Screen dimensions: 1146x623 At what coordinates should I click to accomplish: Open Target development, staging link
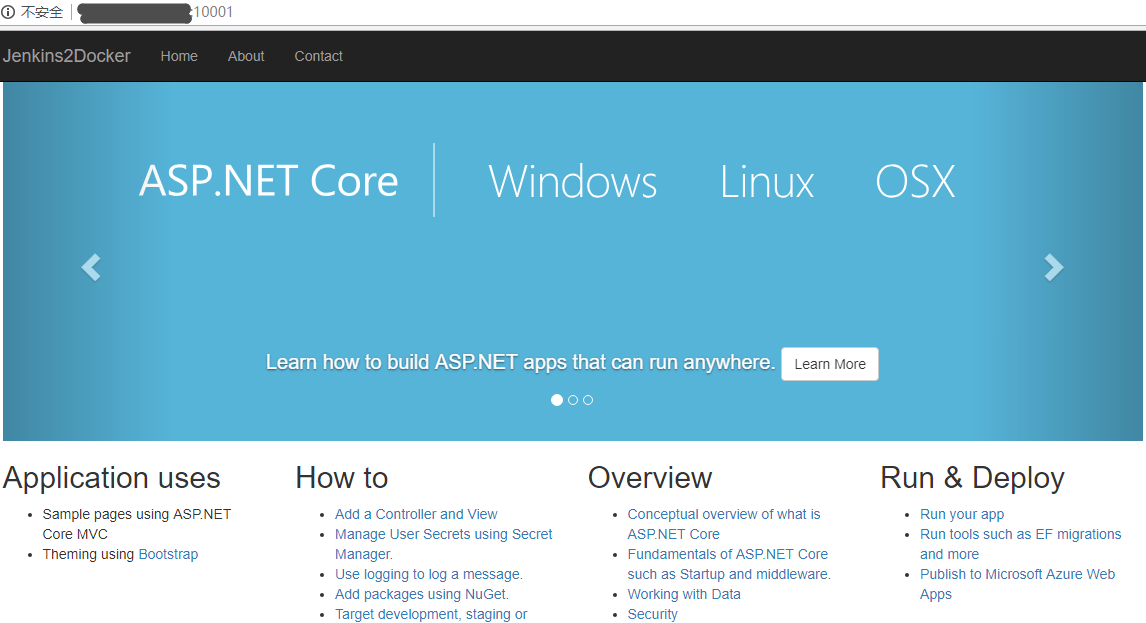click(431, 614)
